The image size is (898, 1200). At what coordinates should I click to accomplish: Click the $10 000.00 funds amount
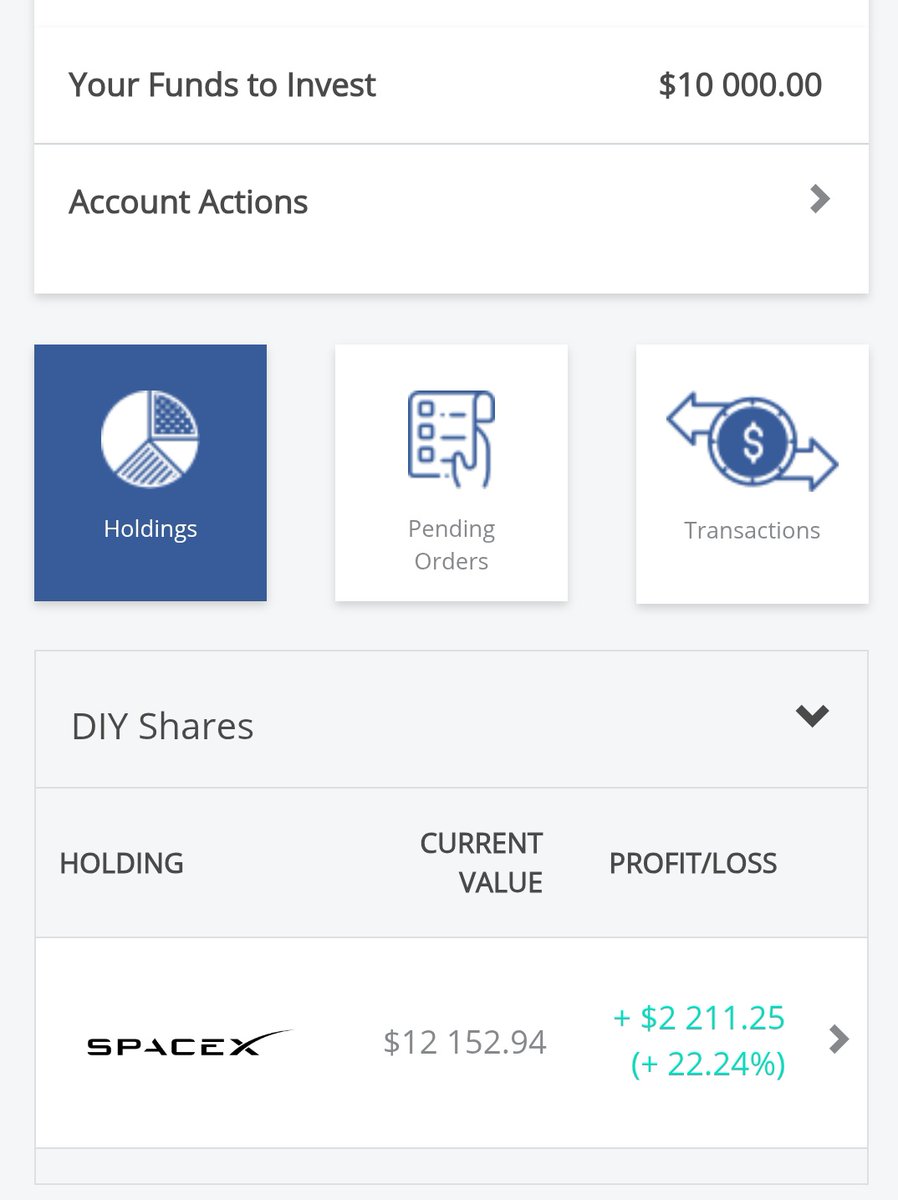[x=740, y=84]
